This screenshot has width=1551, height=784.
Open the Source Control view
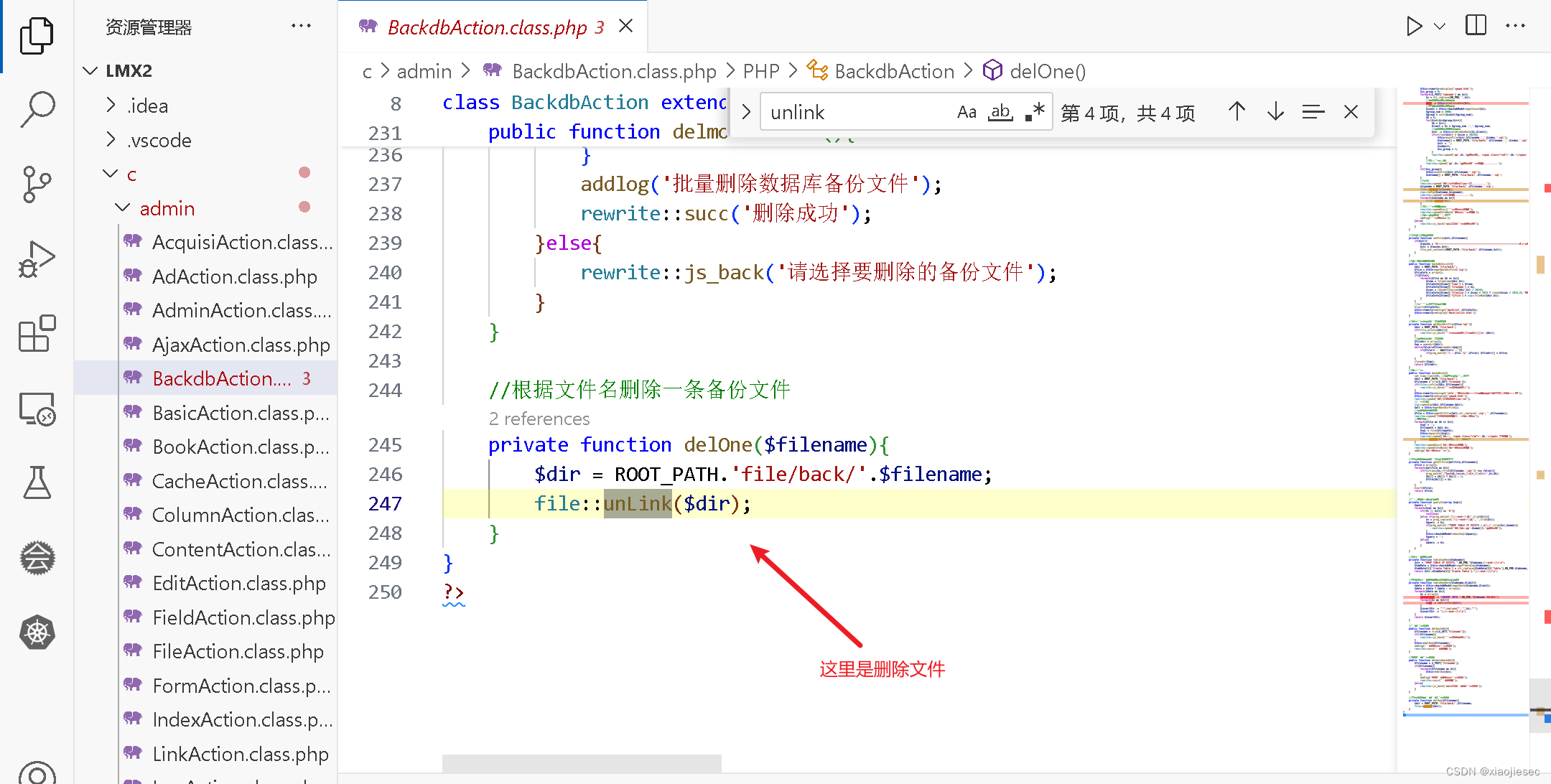coord(37,185)
